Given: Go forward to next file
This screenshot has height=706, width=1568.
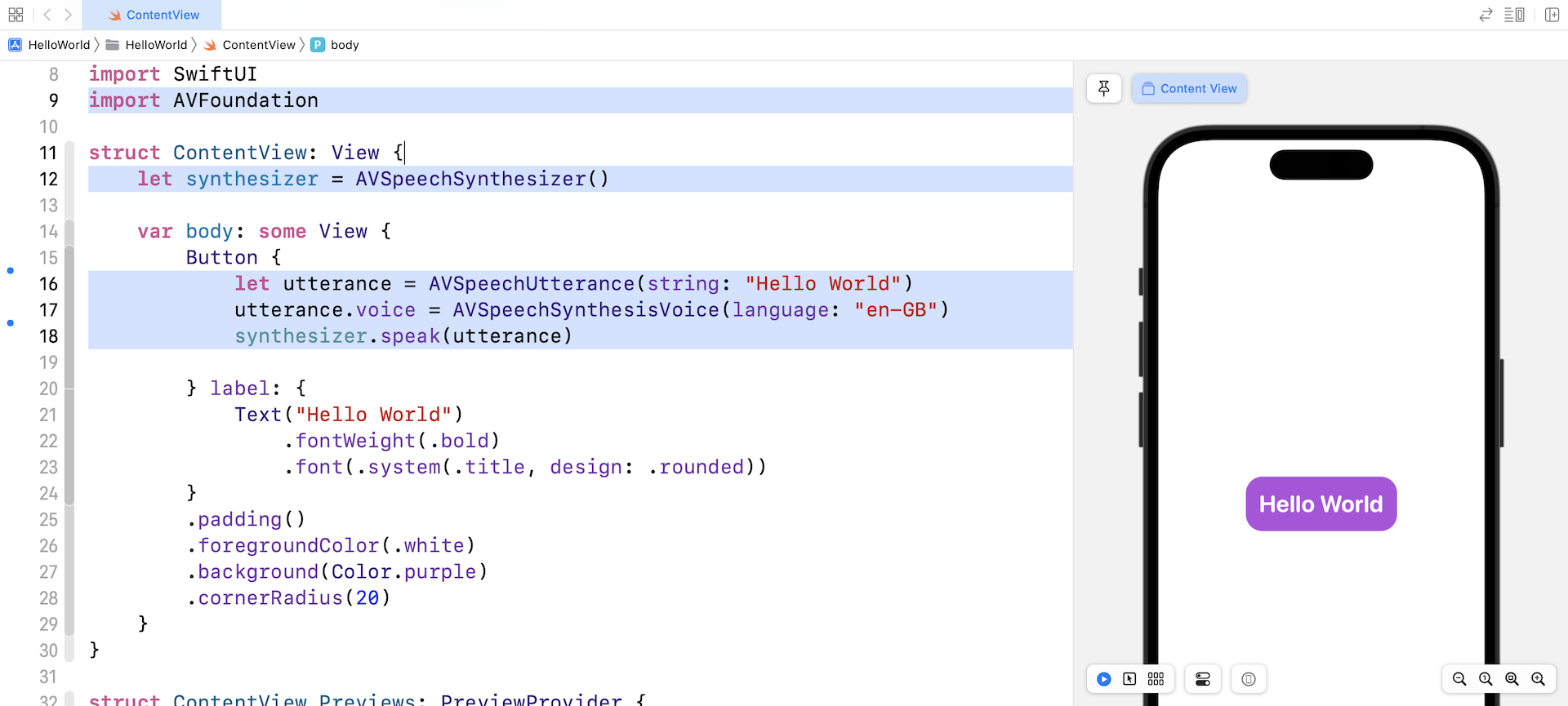Looking at the screenshot, I should [68, 15].
